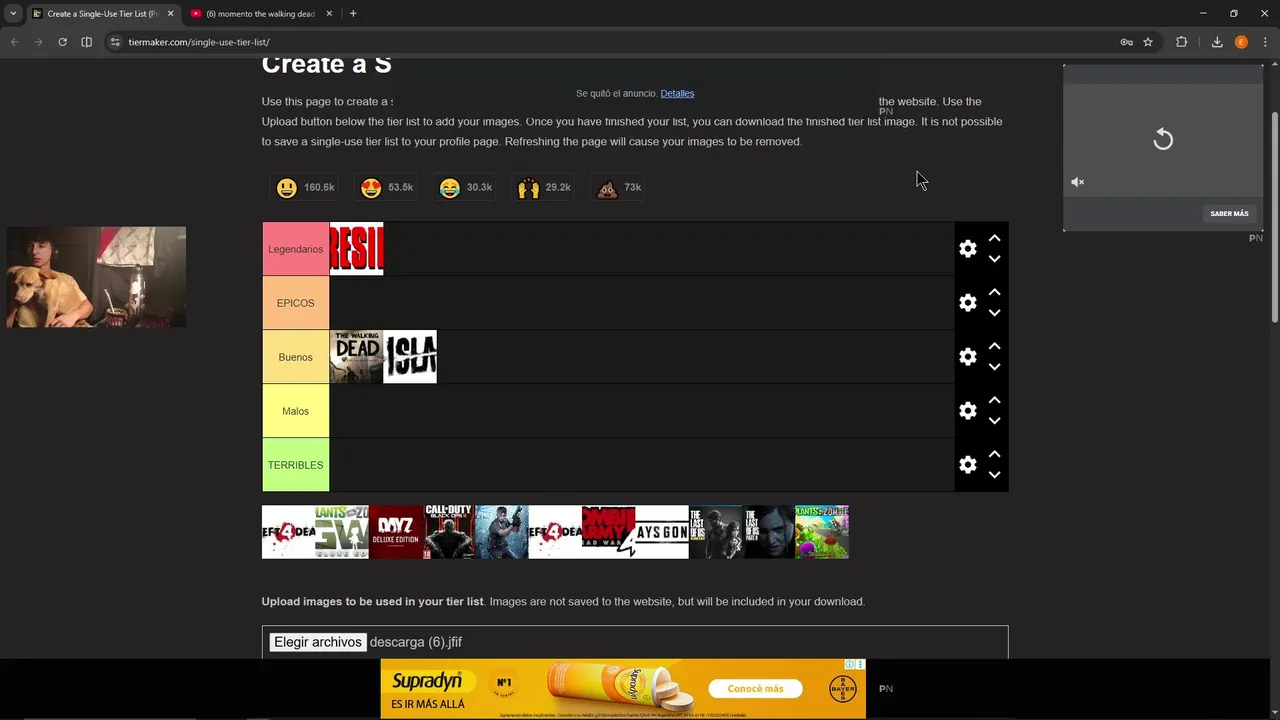Screen dimensions: 1280x720
Task: Open the orange profile avatar
Action: (x=1241, y=42)
